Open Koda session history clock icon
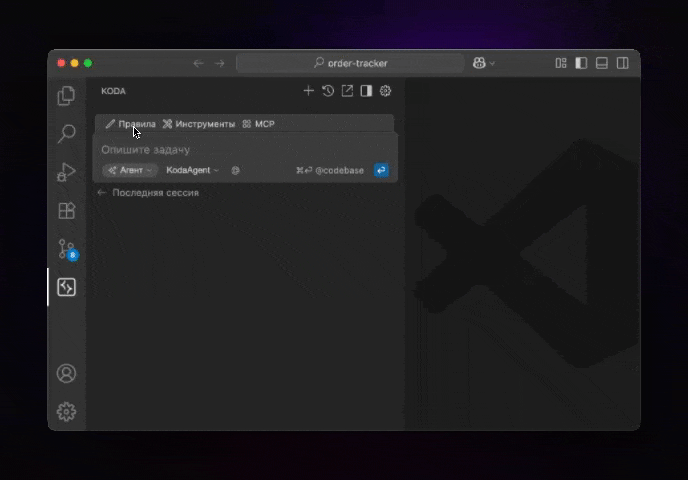Image resolution: width=688 pixels, height=480 pixels. [327, 91]
